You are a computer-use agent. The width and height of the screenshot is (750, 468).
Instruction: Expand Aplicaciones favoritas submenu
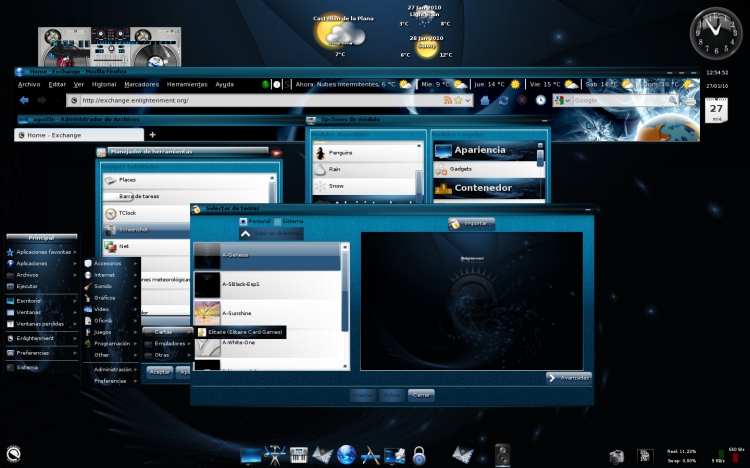pyautogui.click(x=41, y=252)
